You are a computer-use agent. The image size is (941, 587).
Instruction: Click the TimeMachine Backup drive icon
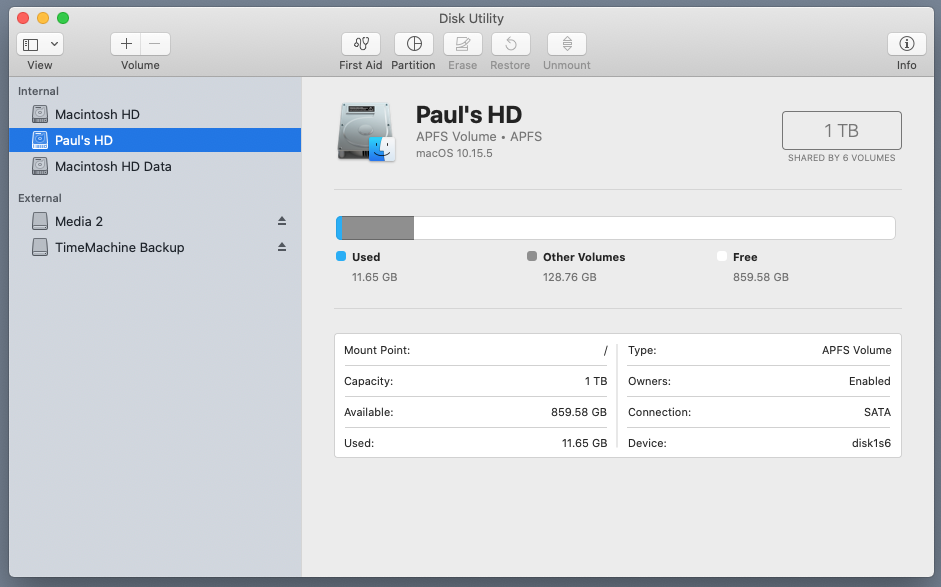tap(40, 247)
